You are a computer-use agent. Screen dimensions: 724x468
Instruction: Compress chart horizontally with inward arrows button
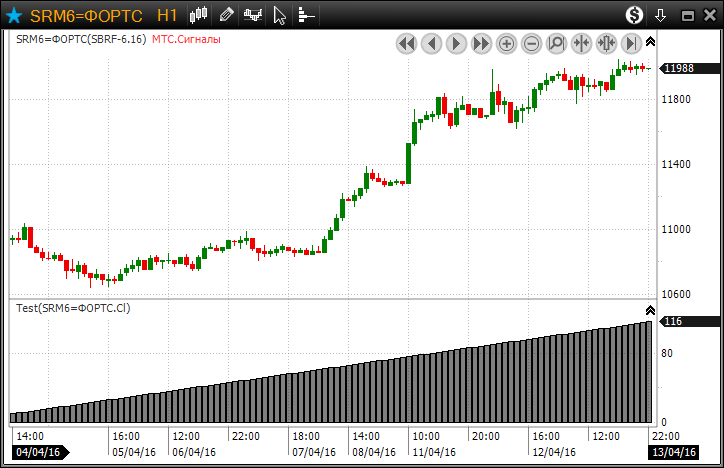click(x=581, y=43)
